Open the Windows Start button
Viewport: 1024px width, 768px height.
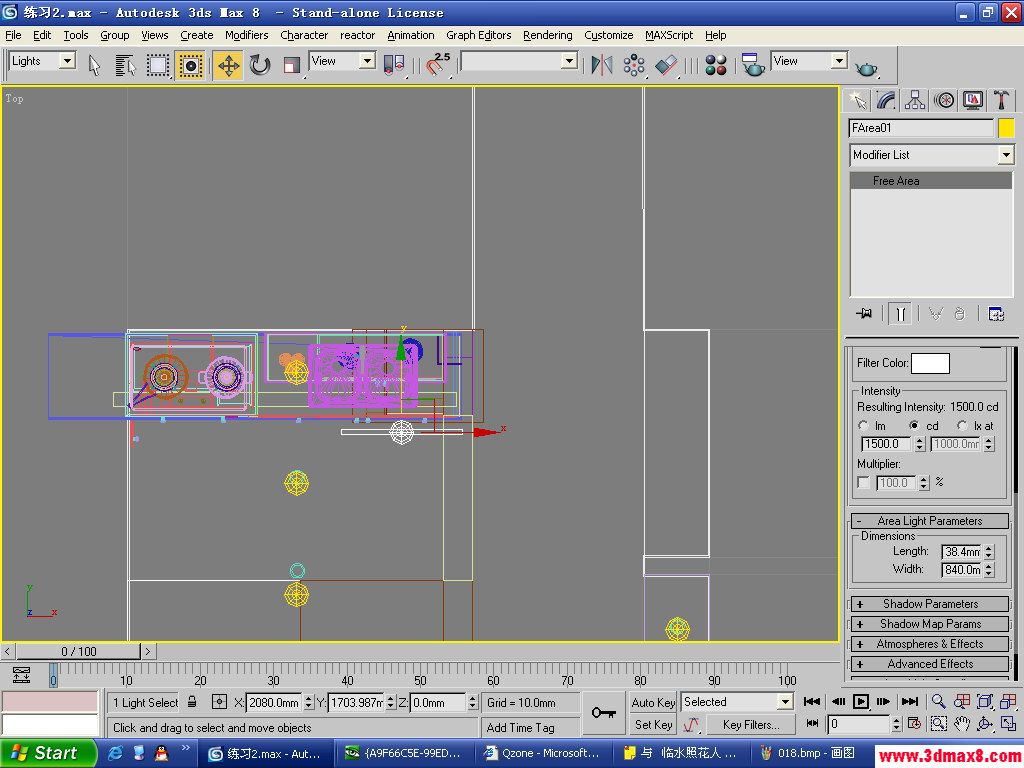tap(47, 754)
